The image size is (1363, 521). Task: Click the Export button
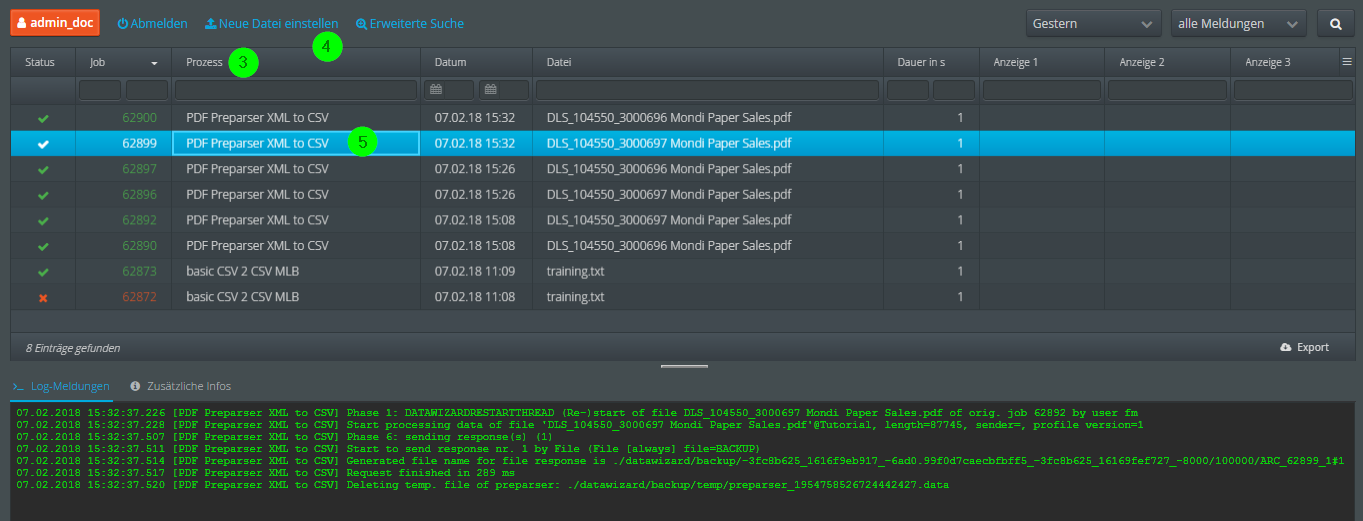pos(1305,347)
